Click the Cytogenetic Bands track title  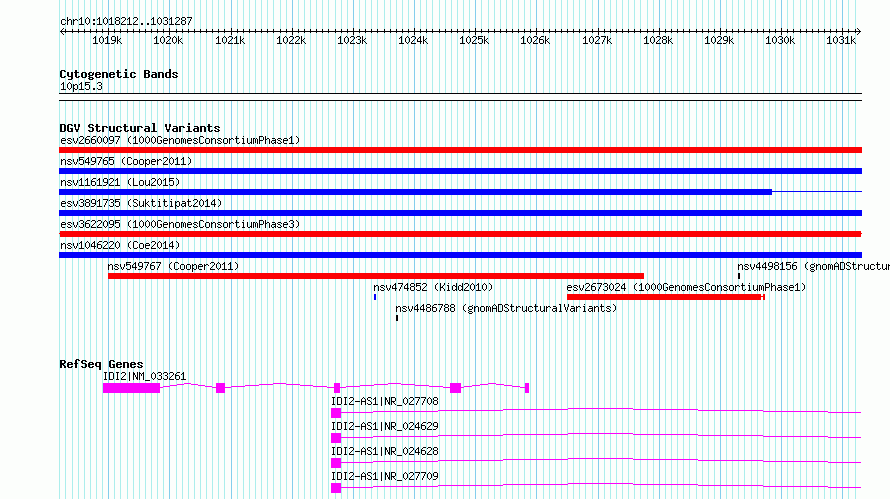click(119, 74)
